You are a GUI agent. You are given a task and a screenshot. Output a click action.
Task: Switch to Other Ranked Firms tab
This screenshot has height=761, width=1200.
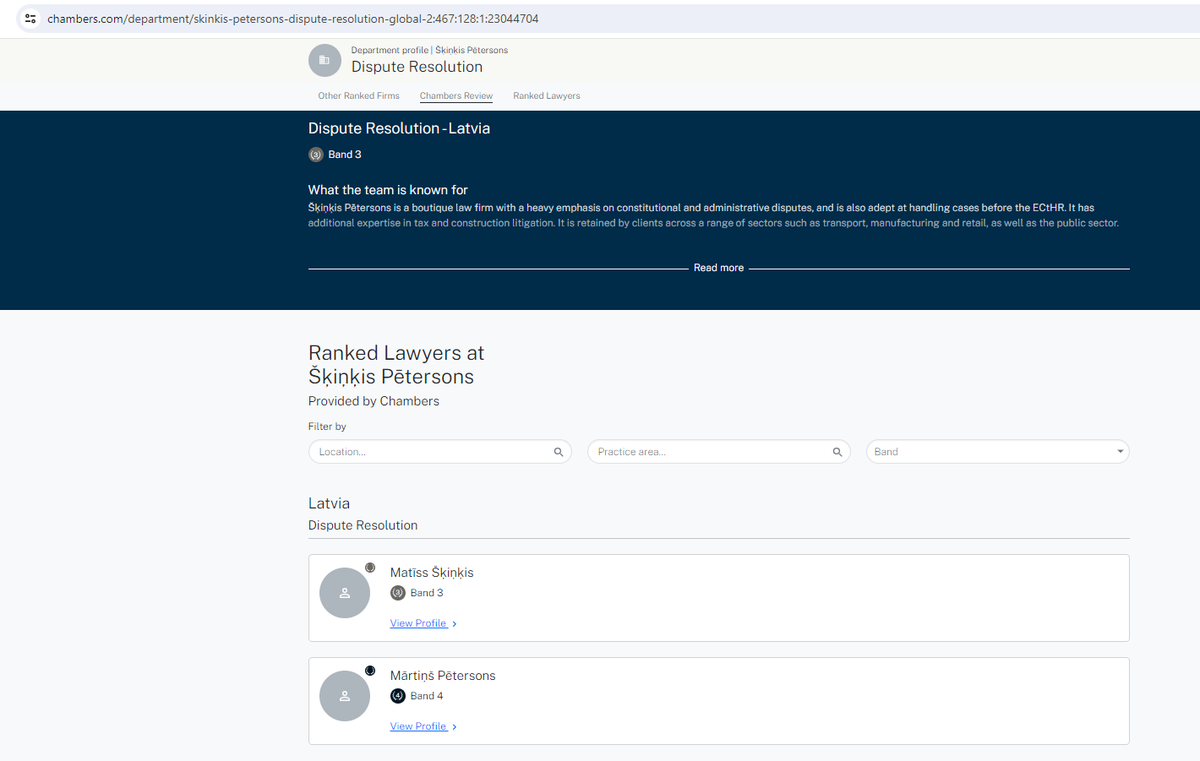click(x=358, y=96)
